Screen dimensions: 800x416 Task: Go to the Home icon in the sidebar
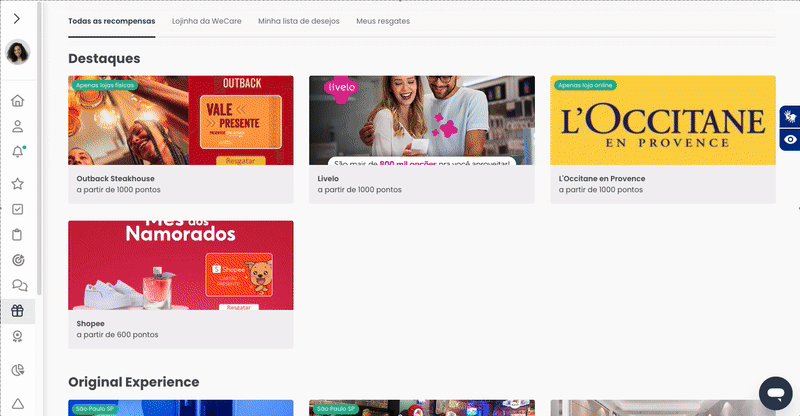tap(18, 101)
